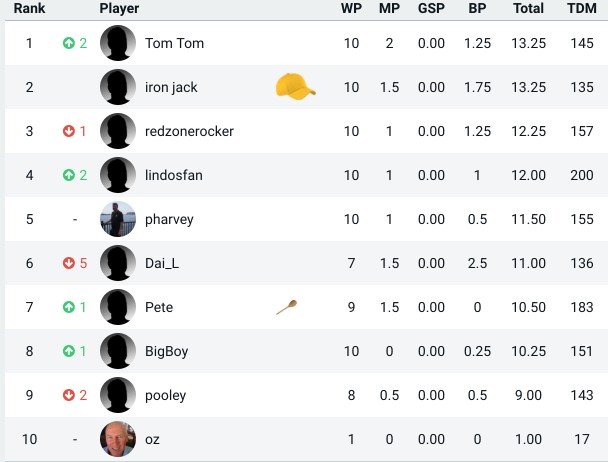Click the yellow cap icon beside iron jack
608x462 pixels.
[295, 87]
